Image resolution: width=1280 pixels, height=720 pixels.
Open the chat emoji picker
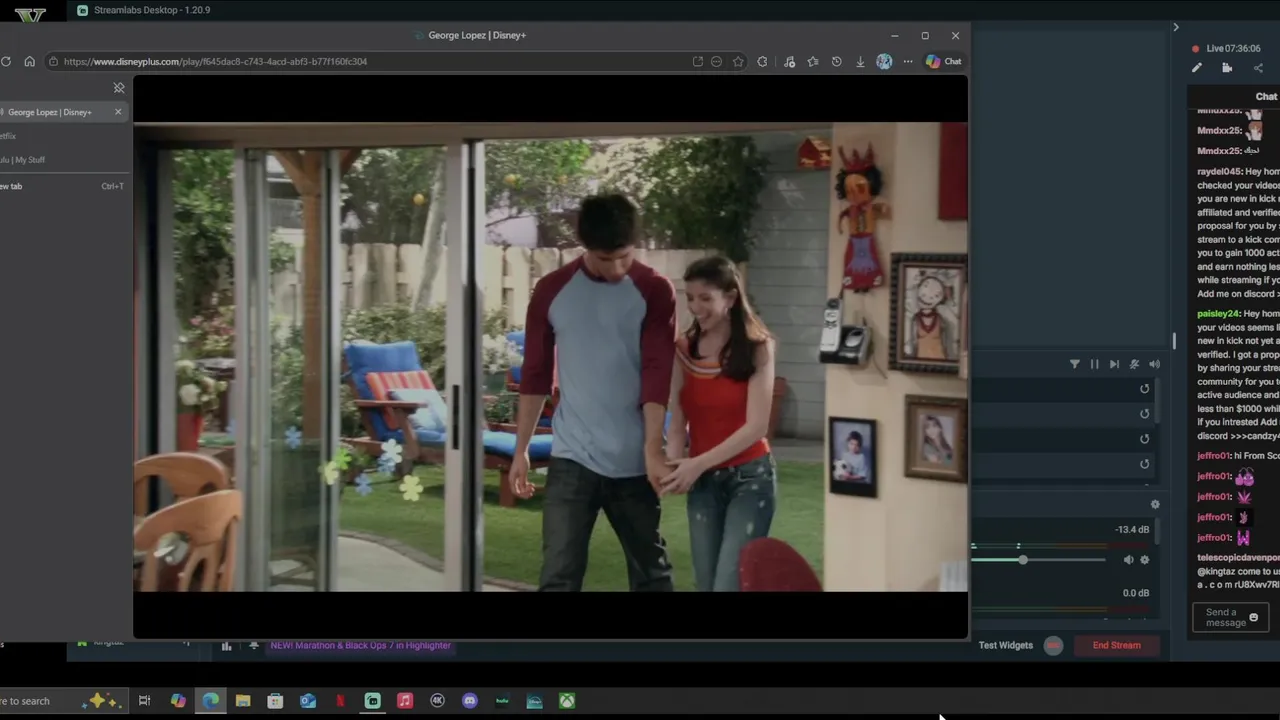[x=1254, y=618]
